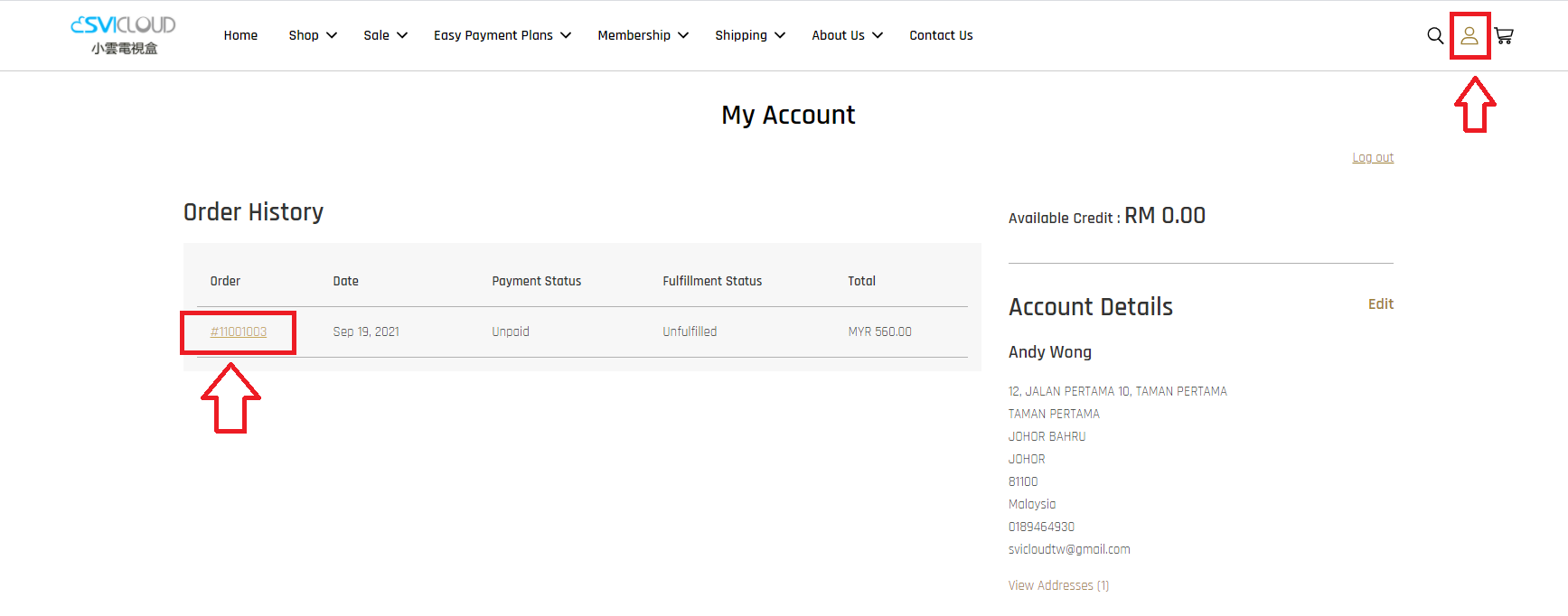The image size is (1568, 616).
Task: Log out of the account
Action: click(x=1373, y=157)
